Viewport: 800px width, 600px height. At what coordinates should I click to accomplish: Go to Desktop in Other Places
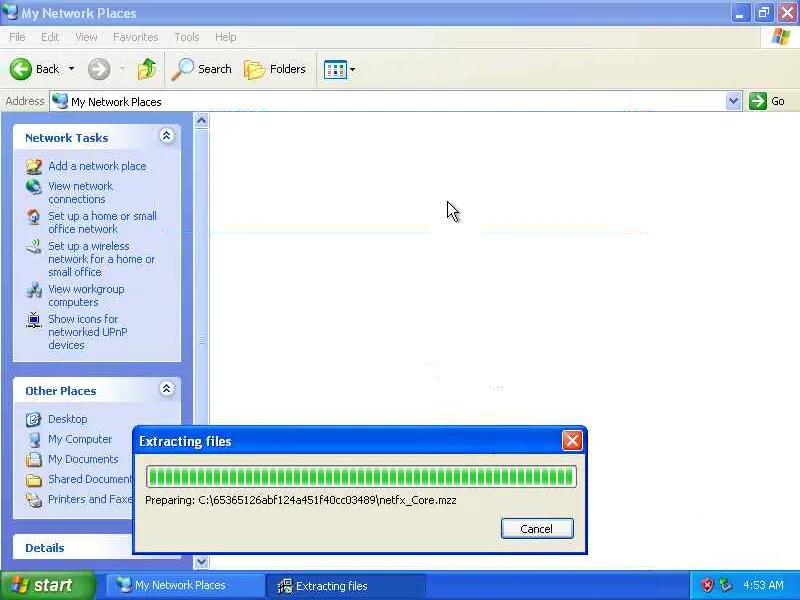point(67,419)
